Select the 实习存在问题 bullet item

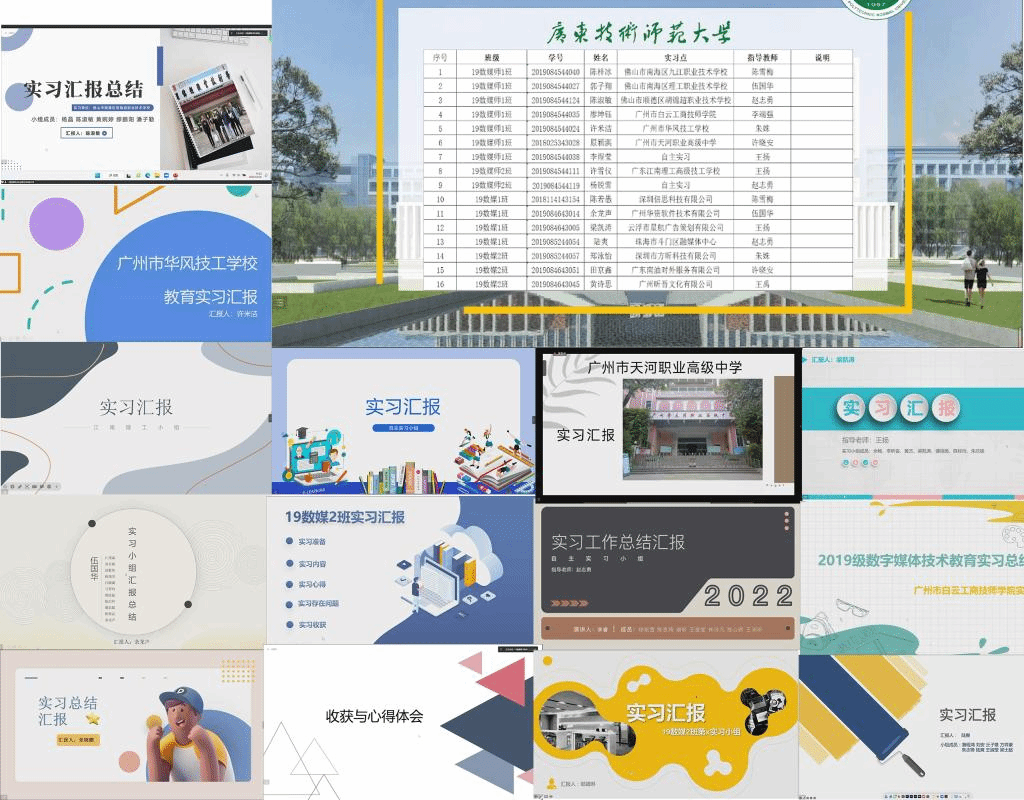[x=317, y=603]
